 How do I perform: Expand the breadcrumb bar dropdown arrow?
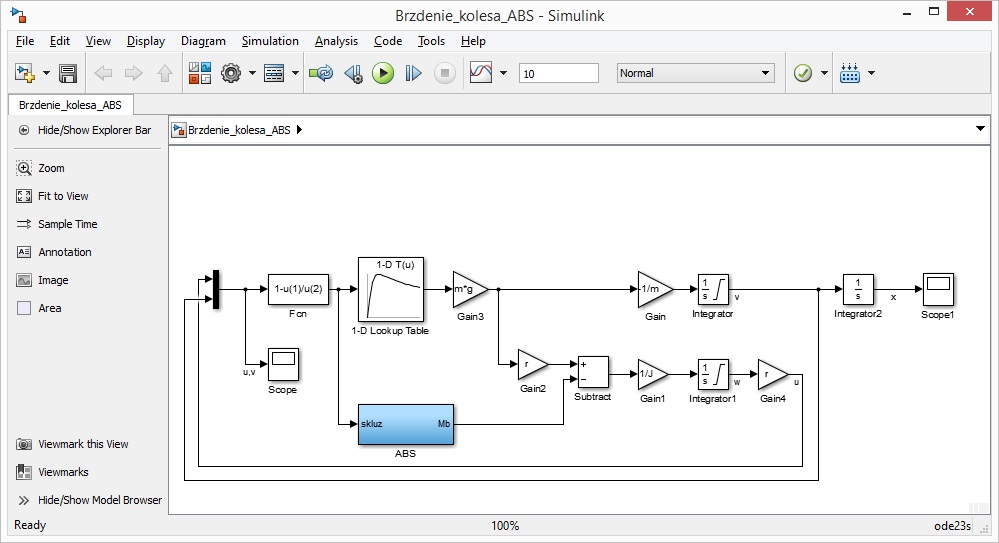[x=980, y=129]
